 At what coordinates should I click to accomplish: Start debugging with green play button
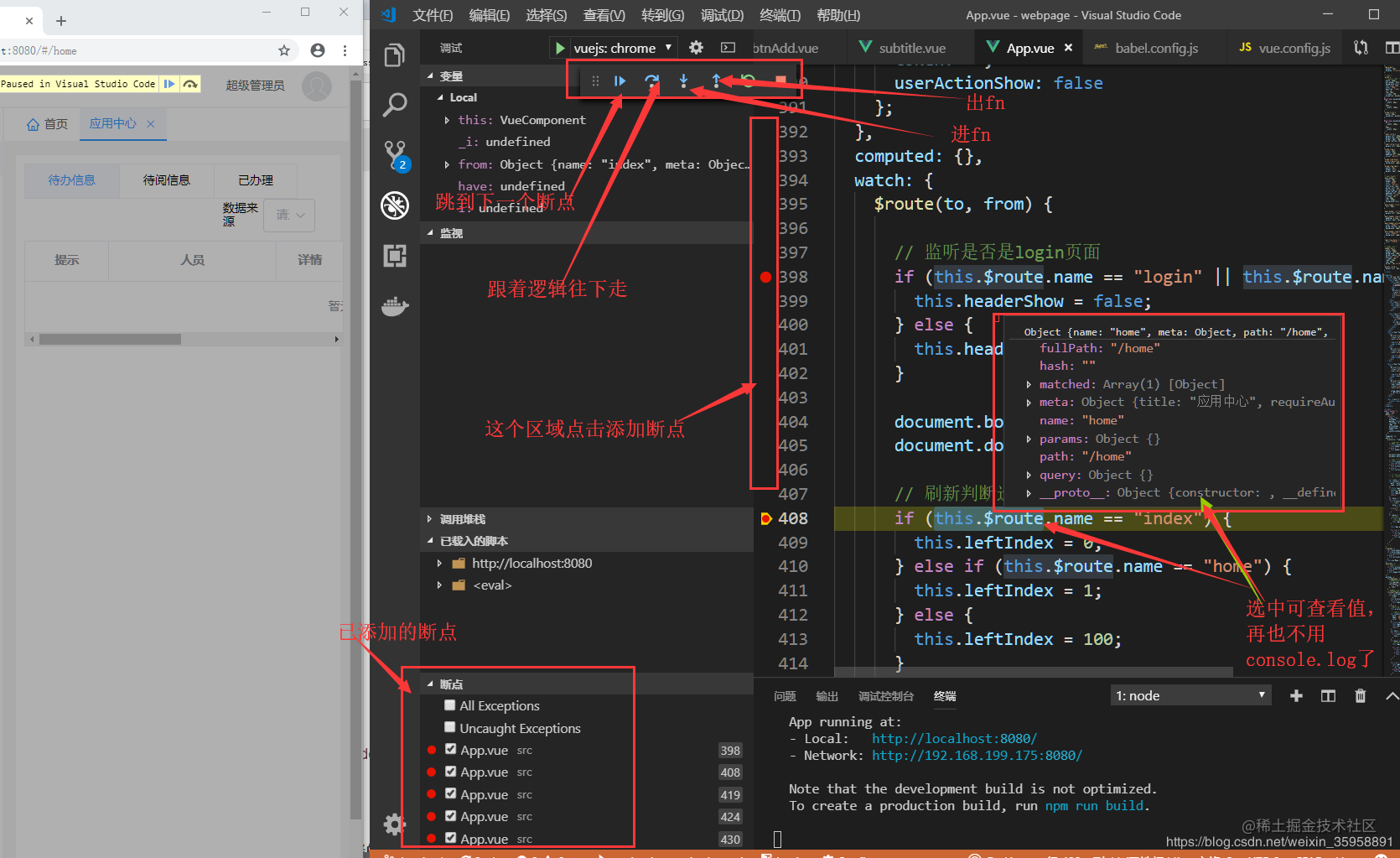(x=559, y=48)
